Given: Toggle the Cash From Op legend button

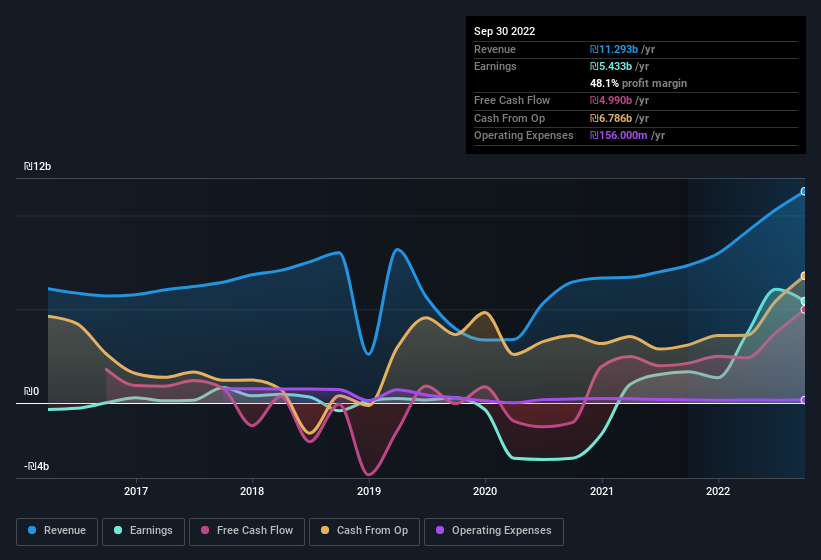Looking at the screenshot, I should pyautogui.click(x=364, y=531).
